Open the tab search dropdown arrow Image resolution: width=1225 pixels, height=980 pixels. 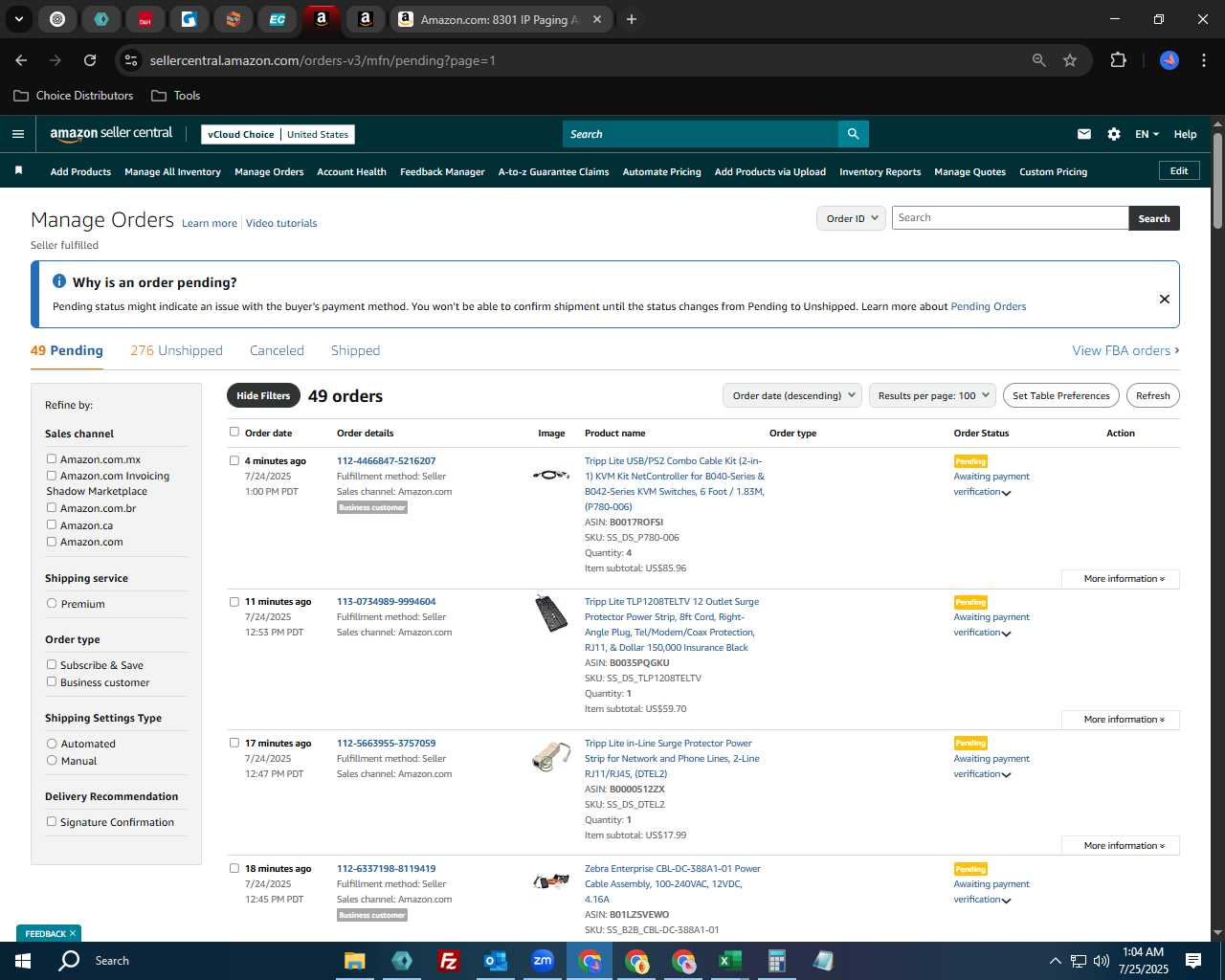[19, 19]
